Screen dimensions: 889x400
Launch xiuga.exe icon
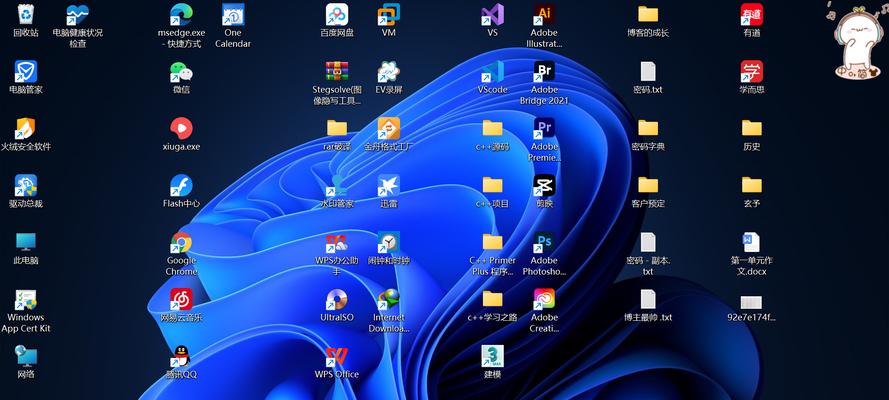click(181, 129)
